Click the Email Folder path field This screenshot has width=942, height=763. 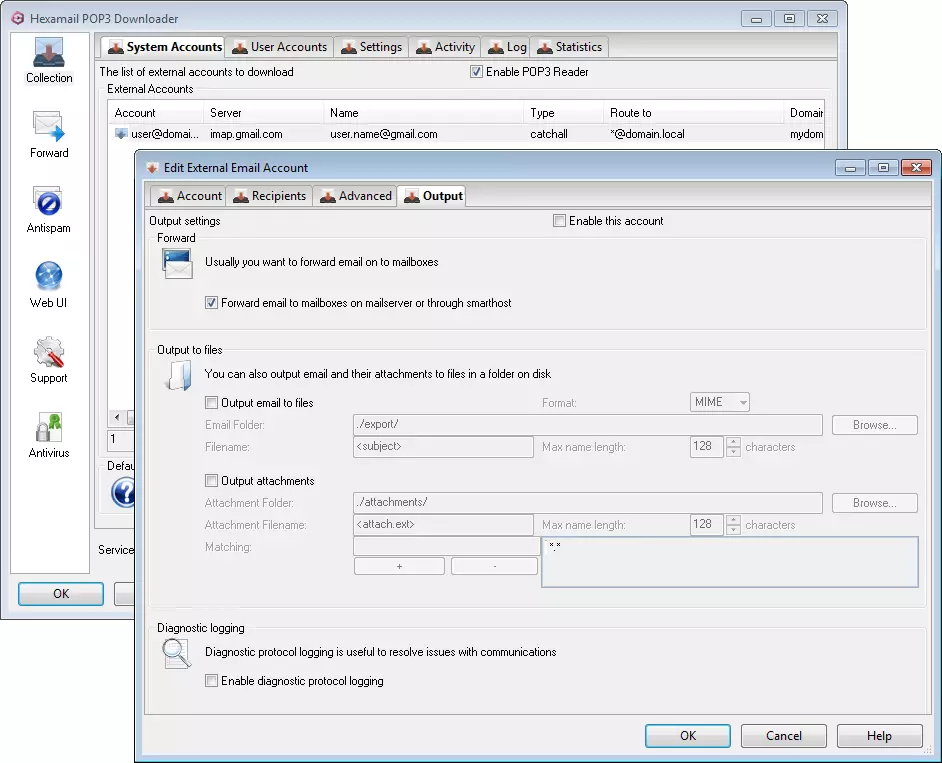click(587, 425)
